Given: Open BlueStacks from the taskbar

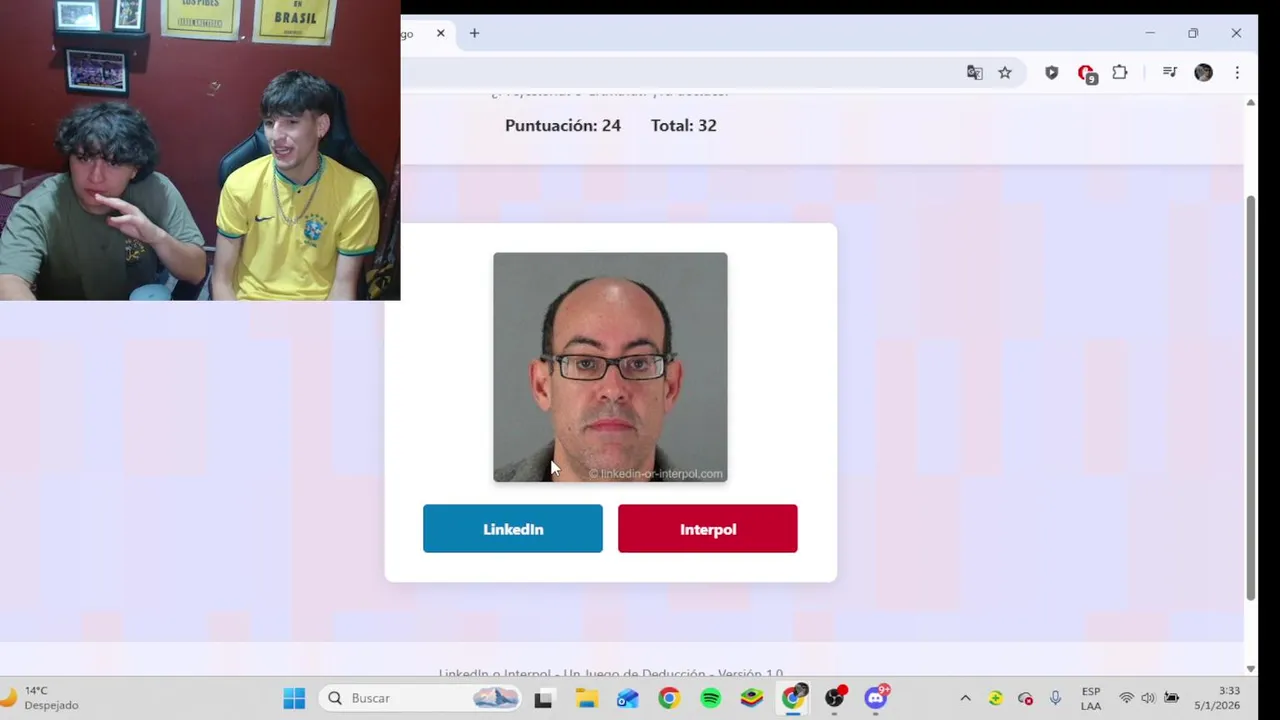Looking at the screenshot, I should 751,698.
